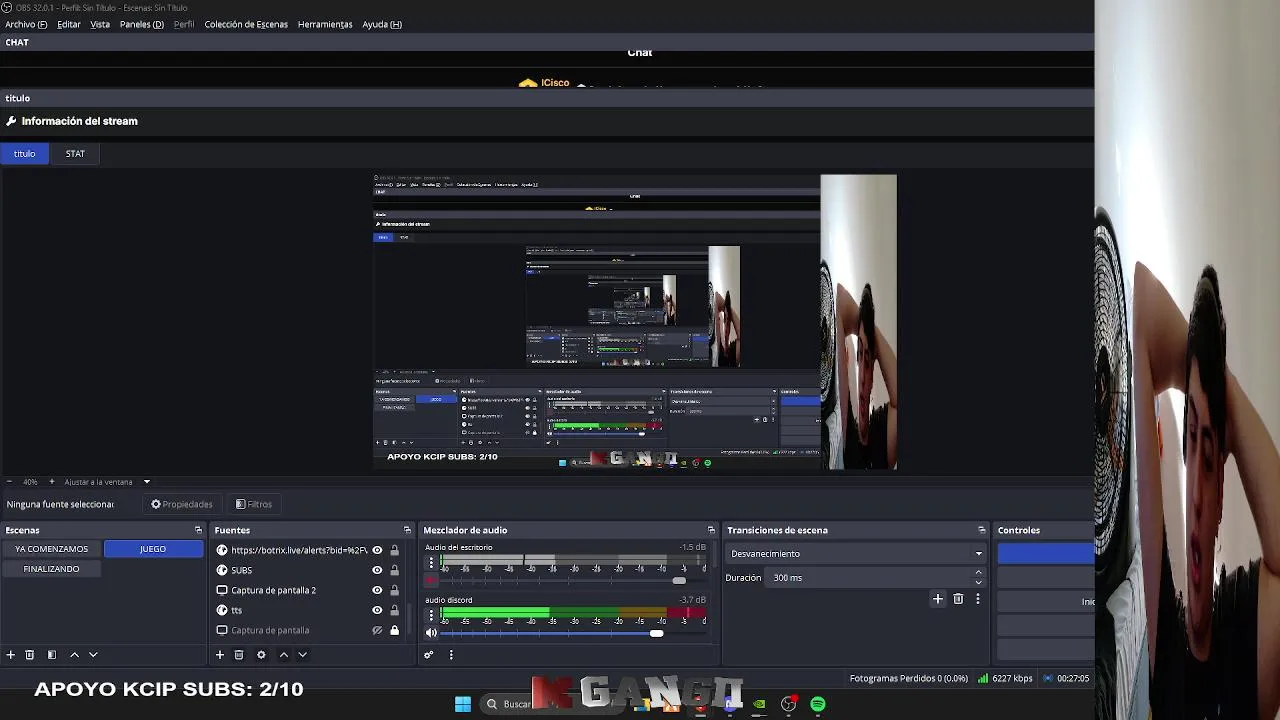Screen dimensions: 1280x720
Task: Open options dots for audio discord
Action: click(x=431, y=615)
